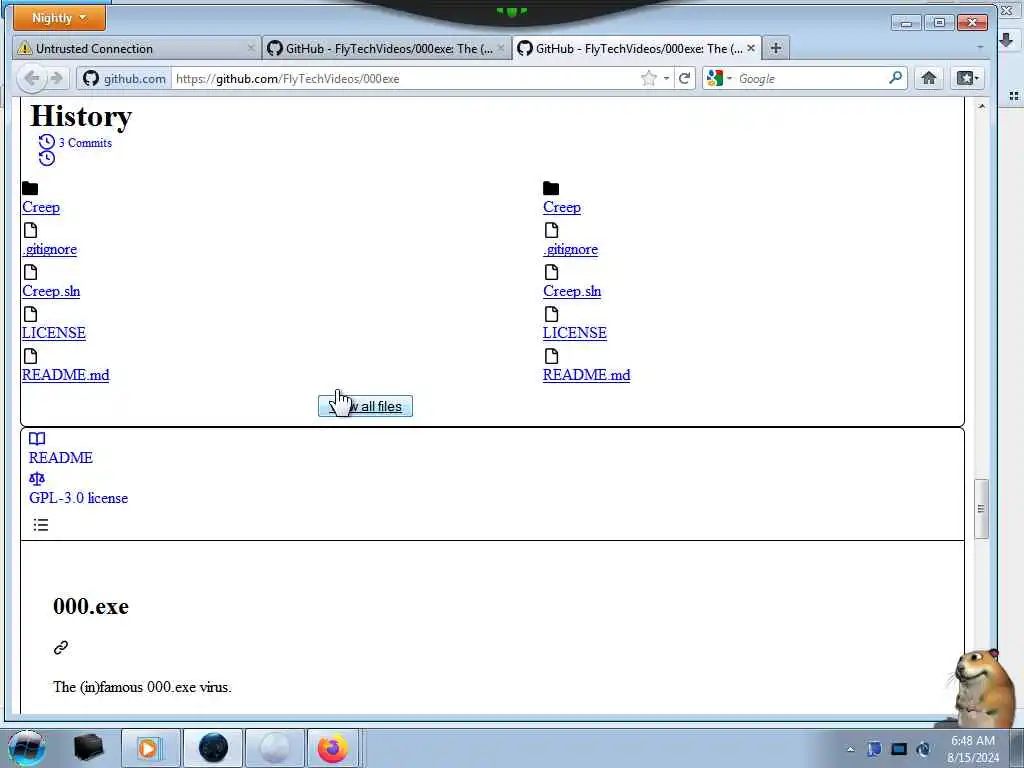Close the active GitHub FlyTechVideos tab
Screen dimensions: 1024x768
pyautogui.click(x=751, y=48)
